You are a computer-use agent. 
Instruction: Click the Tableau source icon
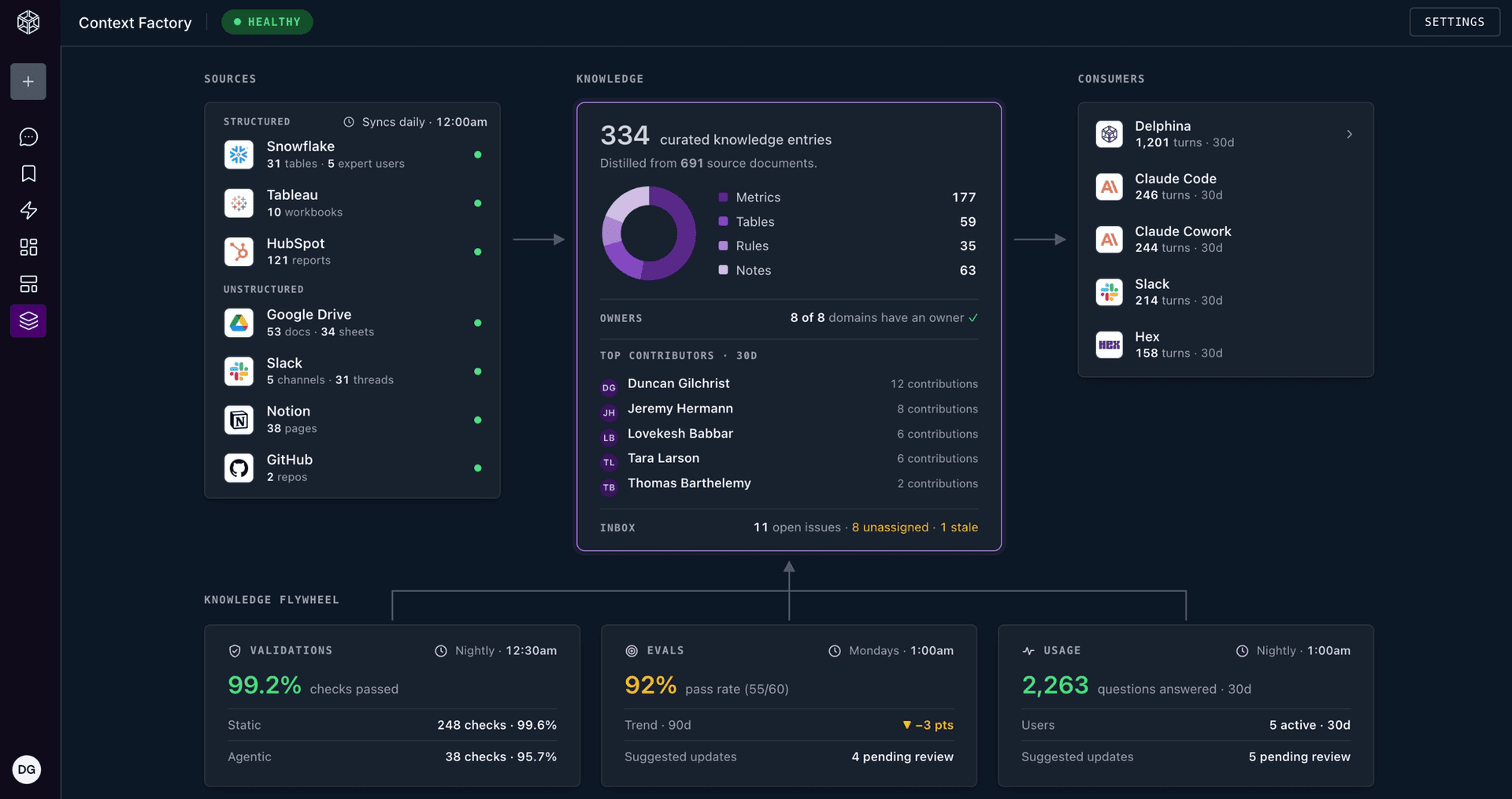[x=239, y=203]
